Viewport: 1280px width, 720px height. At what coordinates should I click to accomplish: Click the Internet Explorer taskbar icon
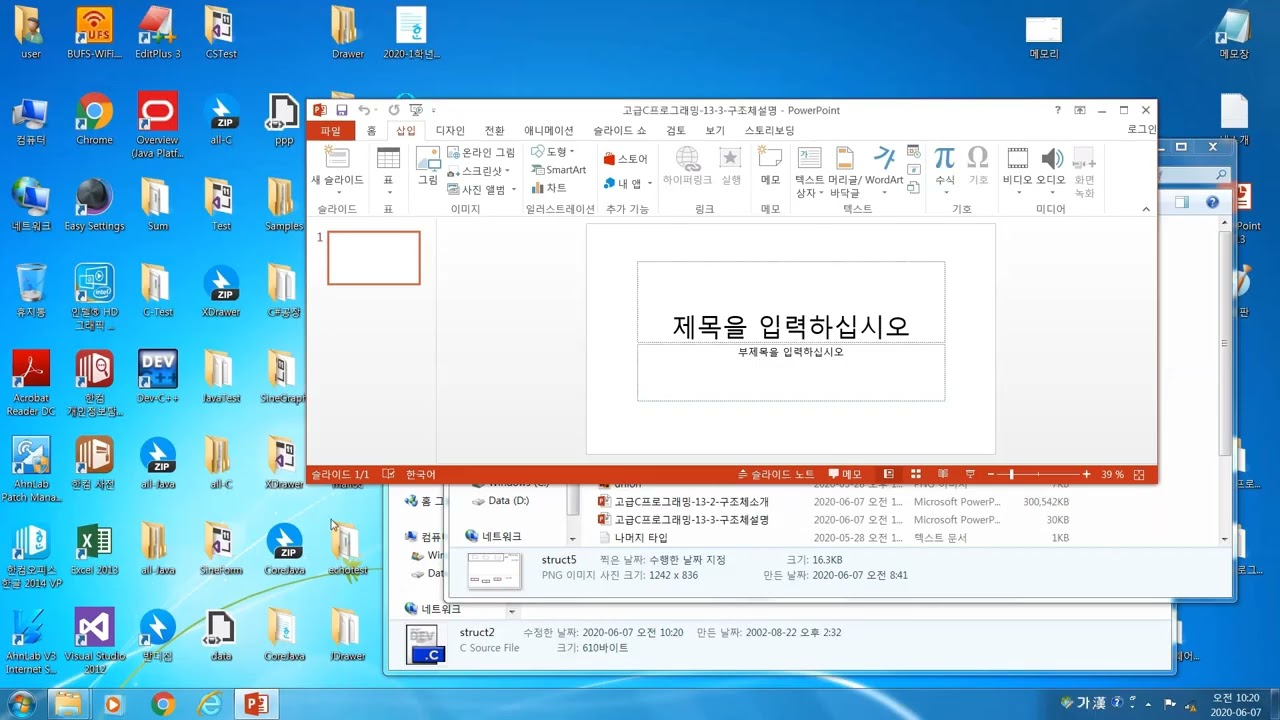(209, 704)
